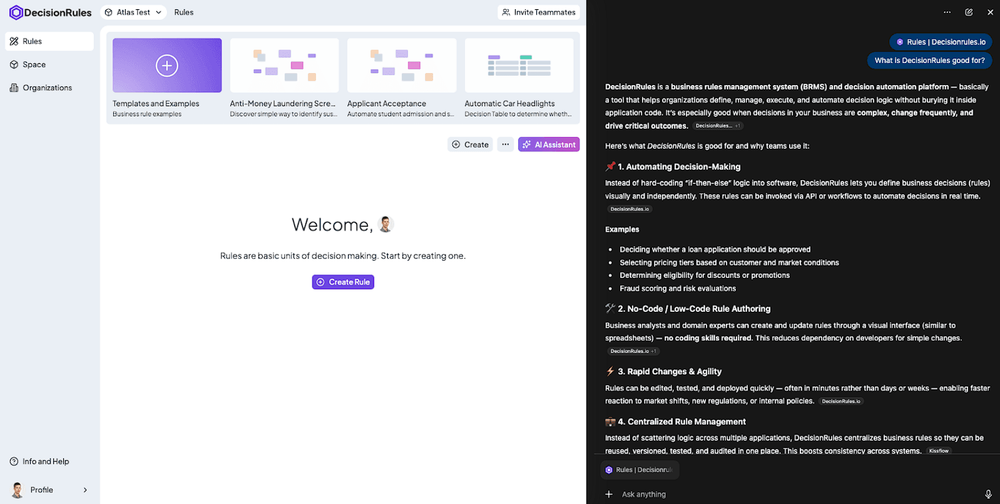The height and width of the screenshot is (504, 1000).
Task: Click the Create button in toolbar
Action: click(470, 145)
